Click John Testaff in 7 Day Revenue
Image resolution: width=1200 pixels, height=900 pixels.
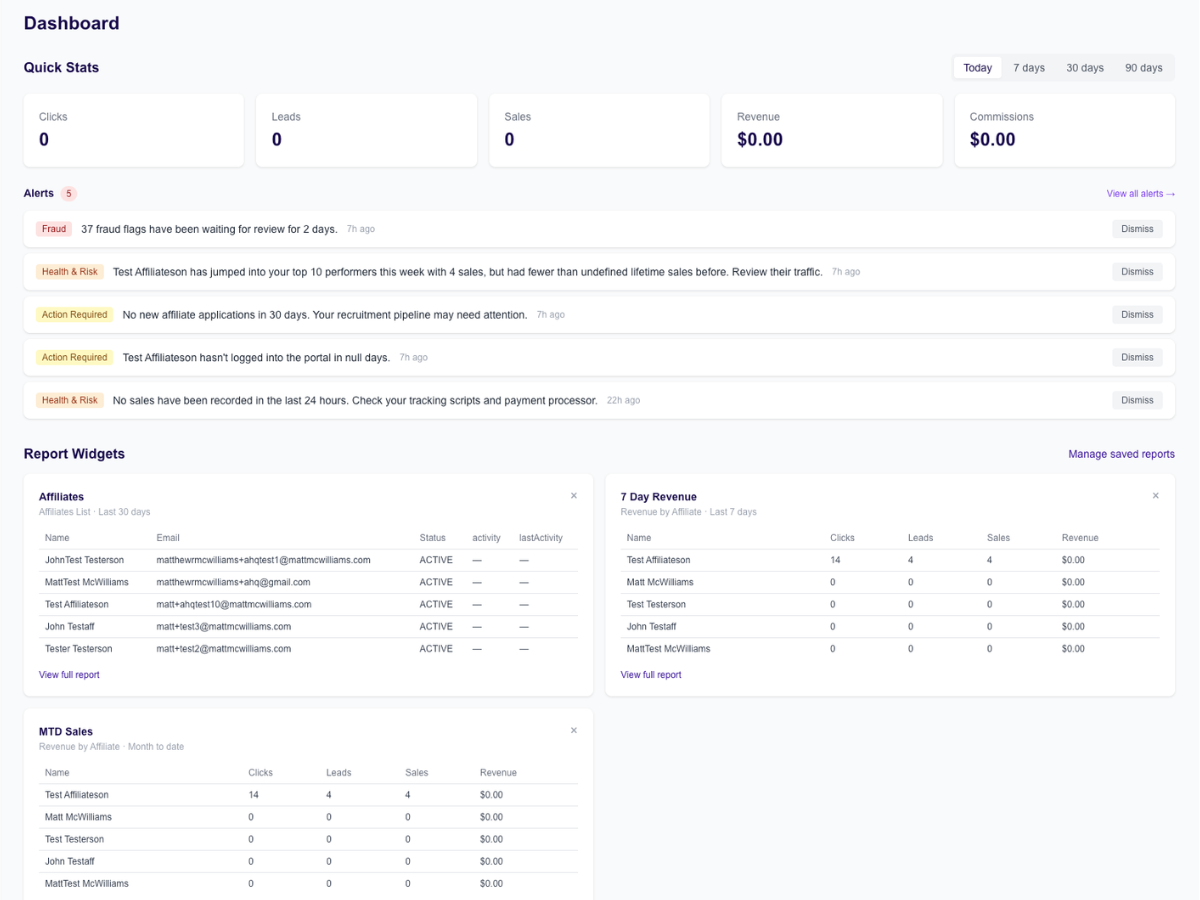652,627
